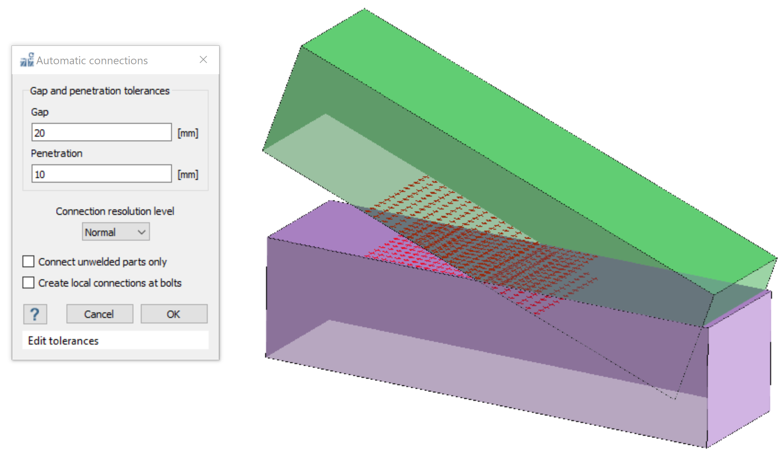The width and height of the screenshot is (782, 460).
Task: Click the Gap and penetration tolerances group label
Action: (x=99, y=91)
